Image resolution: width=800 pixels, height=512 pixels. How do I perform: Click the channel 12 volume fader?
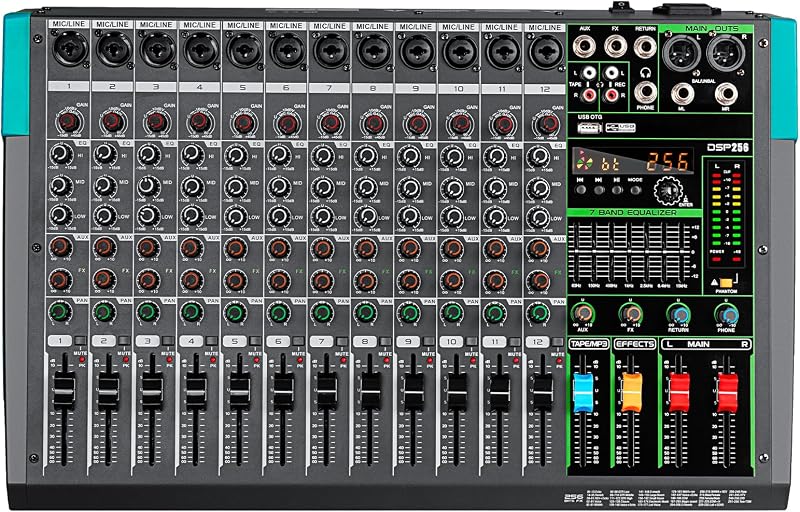tap(542, 392)
